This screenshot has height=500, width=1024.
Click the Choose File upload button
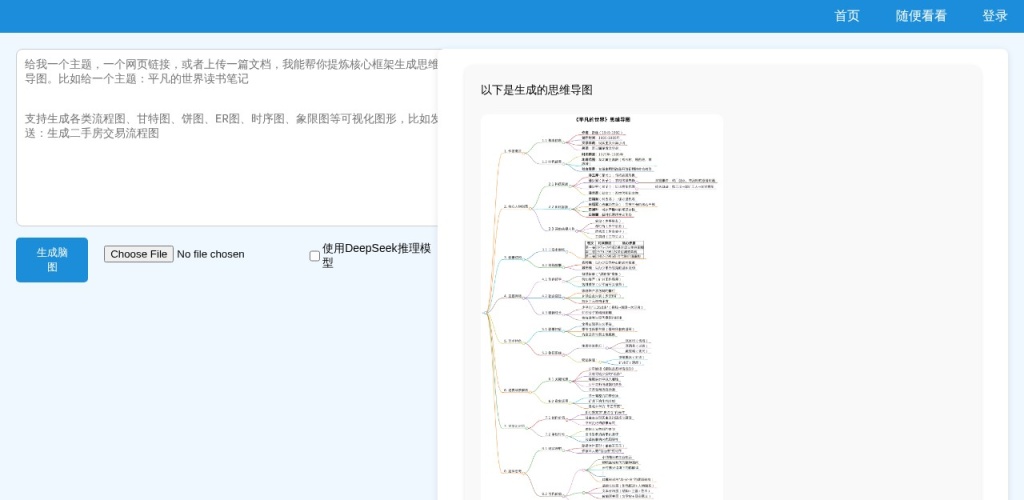pos(138,254)
